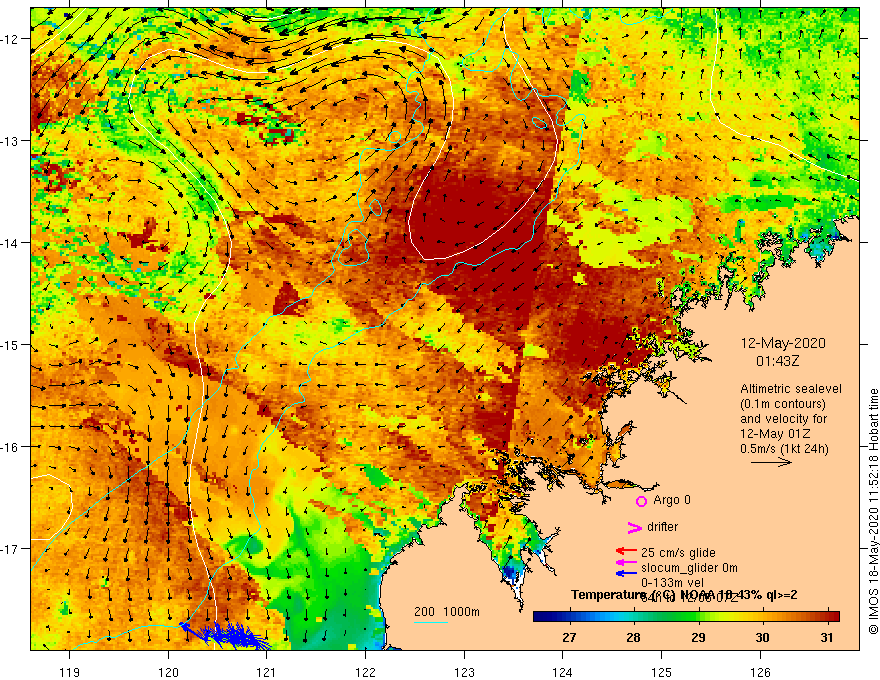Click the "(0.1m contours)" caption line
The image size is (880, 680).
click(x=783, y=404)
